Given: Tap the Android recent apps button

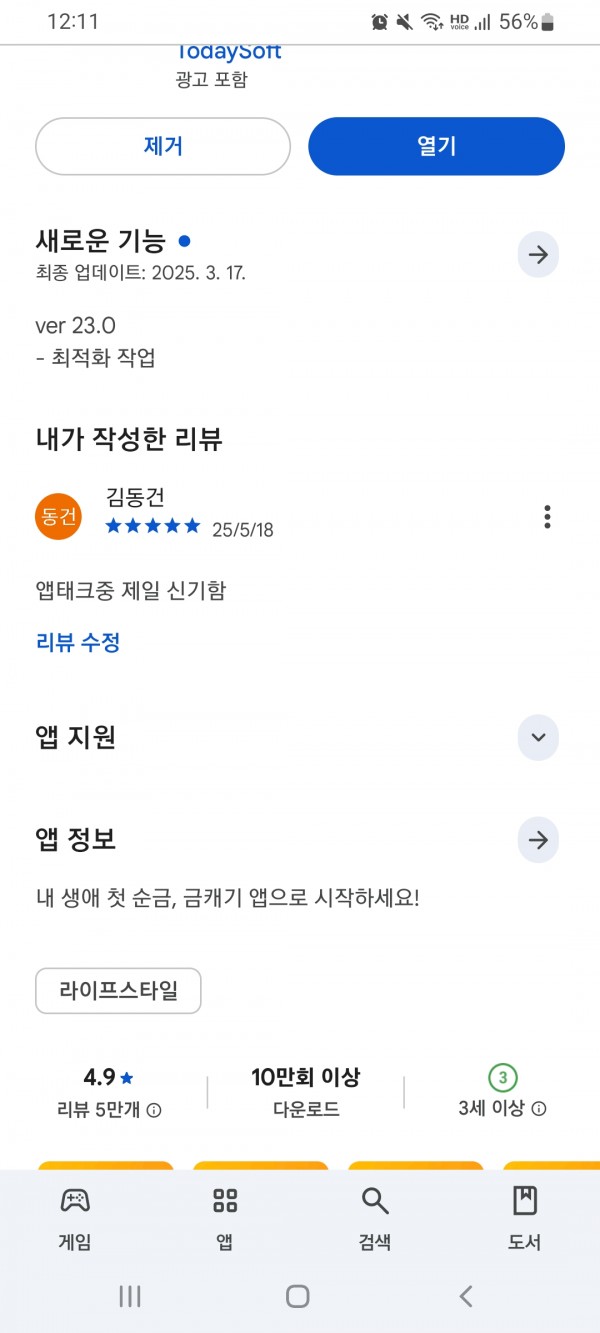Looking at the screenshot, I should pos(129,1297).
